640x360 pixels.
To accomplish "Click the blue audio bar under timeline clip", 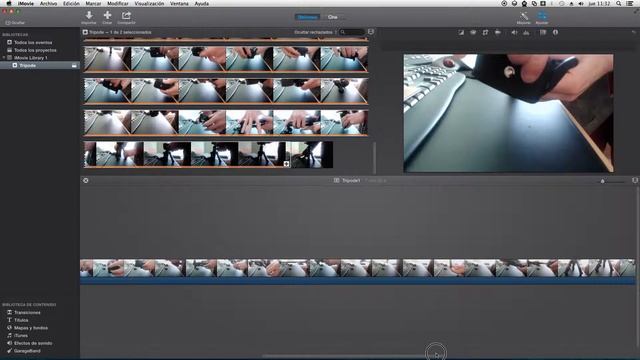I will [358, 281].
